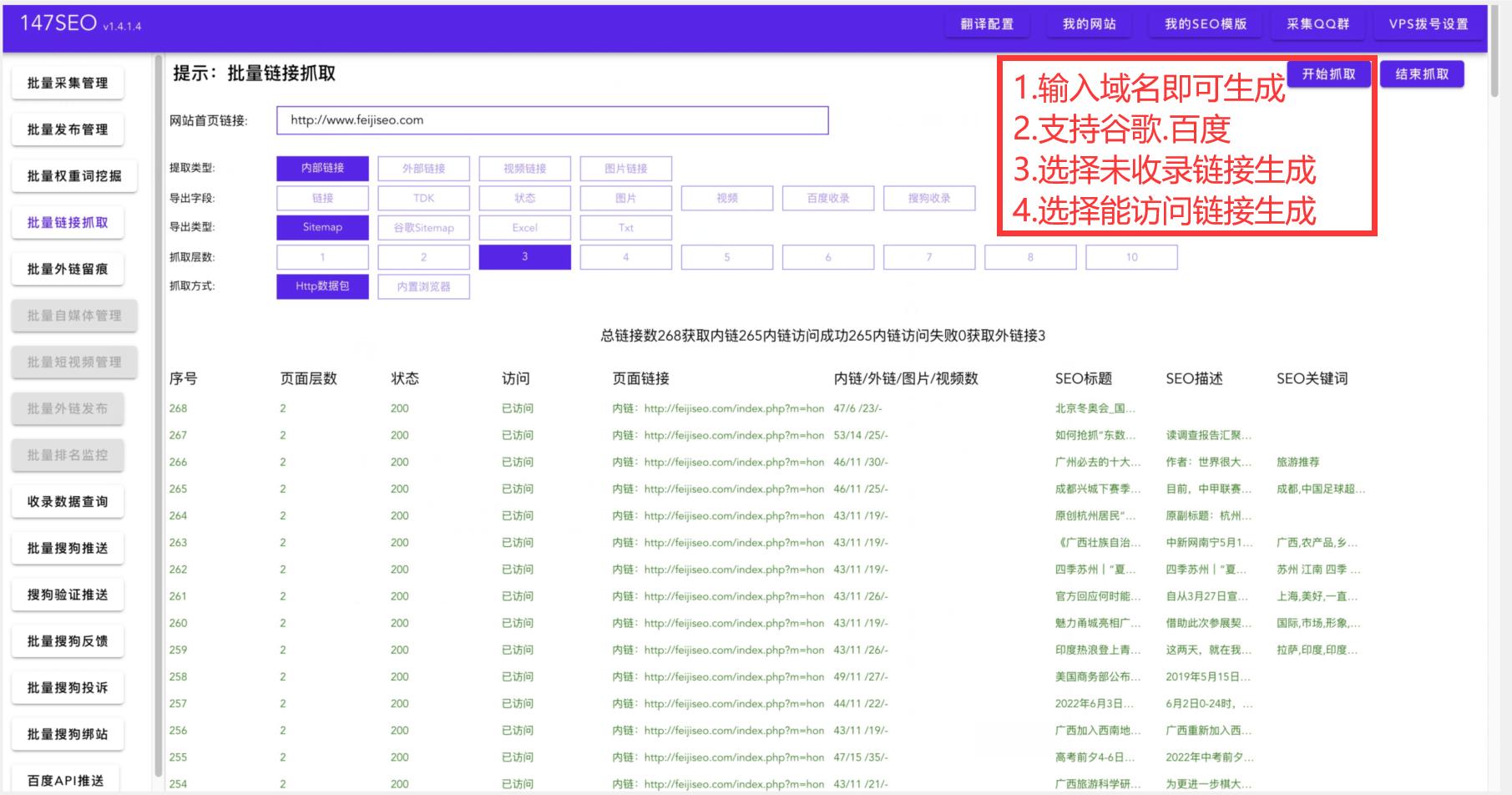Select crawl depth level 5
This screenshot has width=1512, height=795.
(726, 256)
